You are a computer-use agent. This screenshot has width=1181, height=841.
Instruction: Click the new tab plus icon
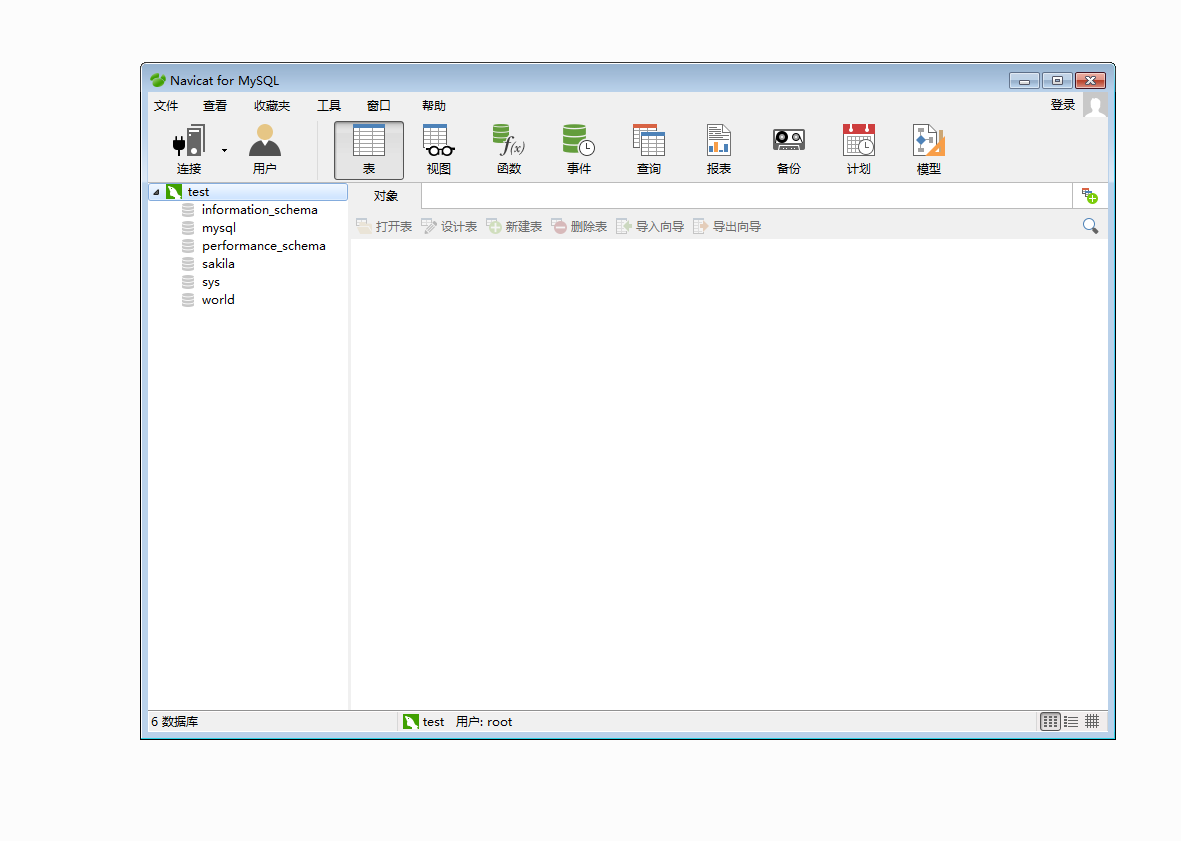coord(1089,196)
